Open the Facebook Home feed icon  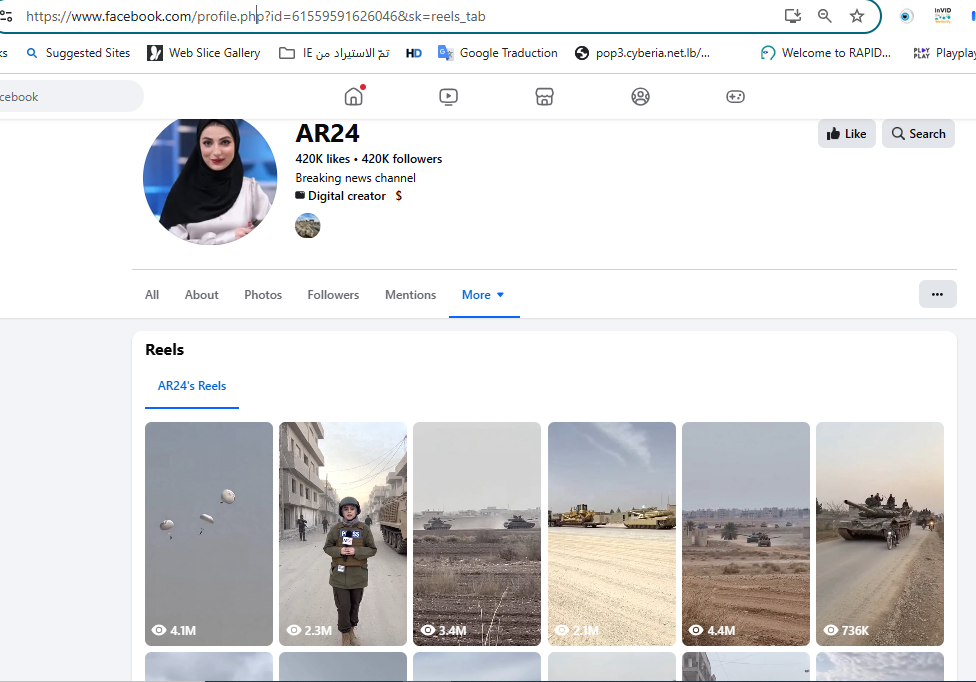353,96
